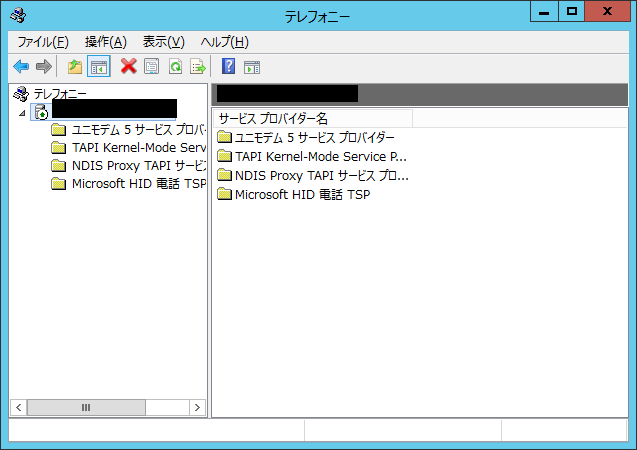This screenshot has height=450, width=637.
Task: Select NDIS Proxy TAPI tree item
Action: click(139, 166)
